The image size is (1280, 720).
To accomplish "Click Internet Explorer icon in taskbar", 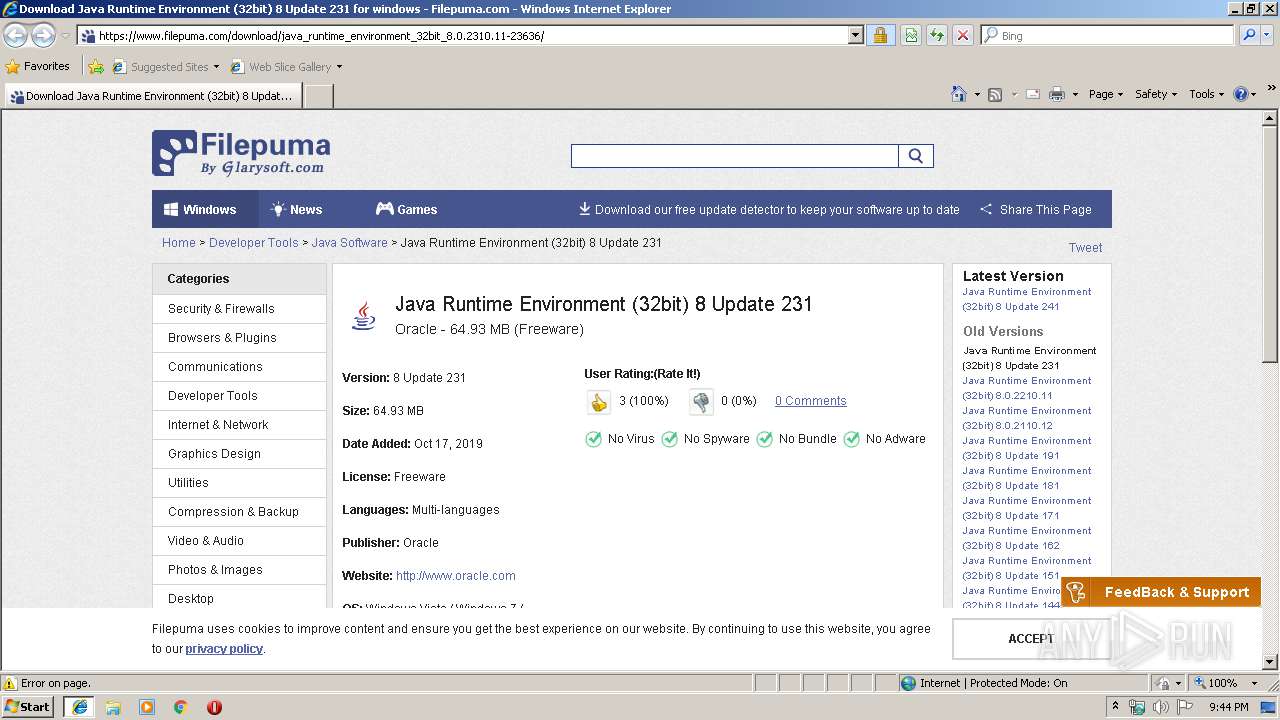I will [79, 707].
